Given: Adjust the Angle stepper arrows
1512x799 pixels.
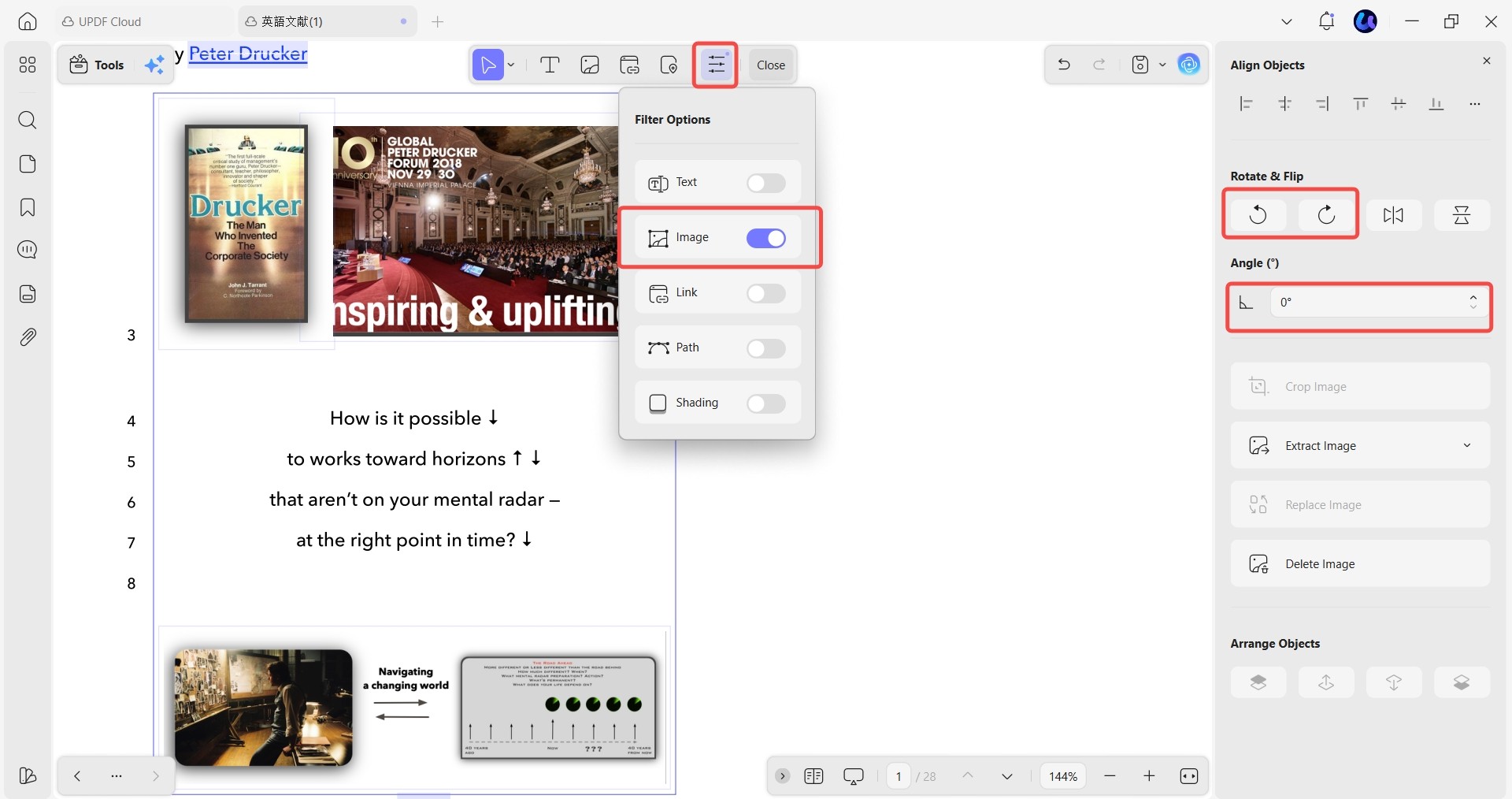Looking at the screenshot, I should point(1473,302).
